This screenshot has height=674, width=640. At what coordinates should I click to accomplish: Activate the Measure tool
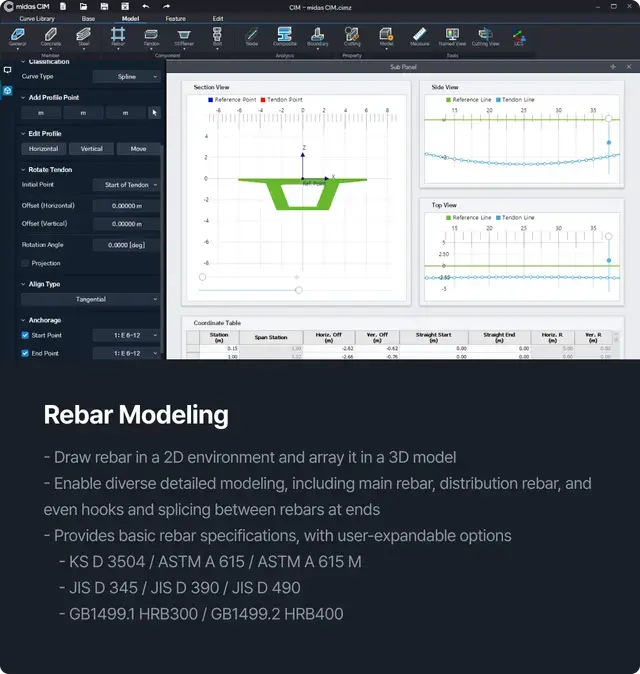(419, 36)
